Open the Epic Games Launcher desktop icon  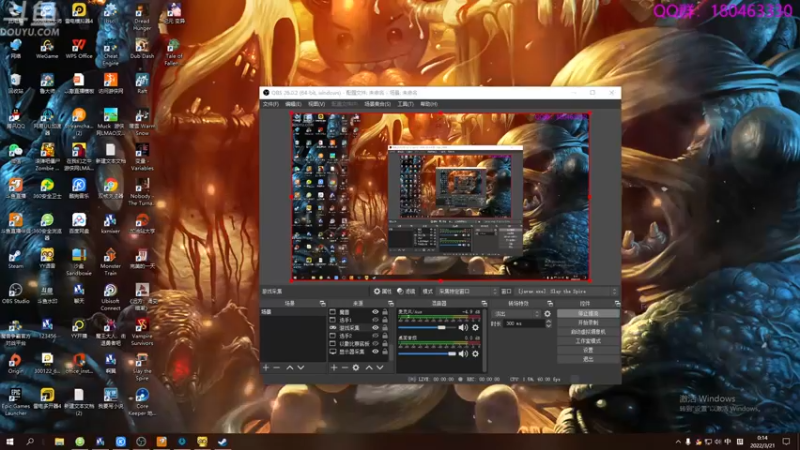tap(15, 402)
